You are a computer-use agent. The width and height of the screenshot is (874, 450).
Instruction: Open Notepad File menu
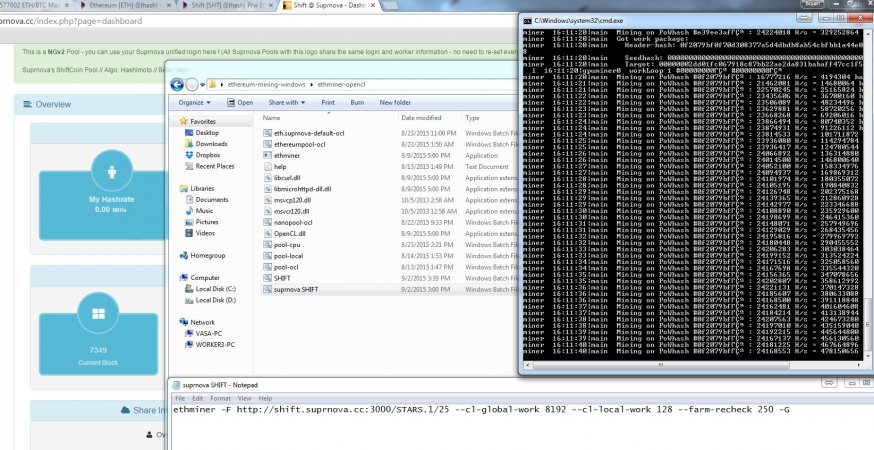[x=180, y=399]
